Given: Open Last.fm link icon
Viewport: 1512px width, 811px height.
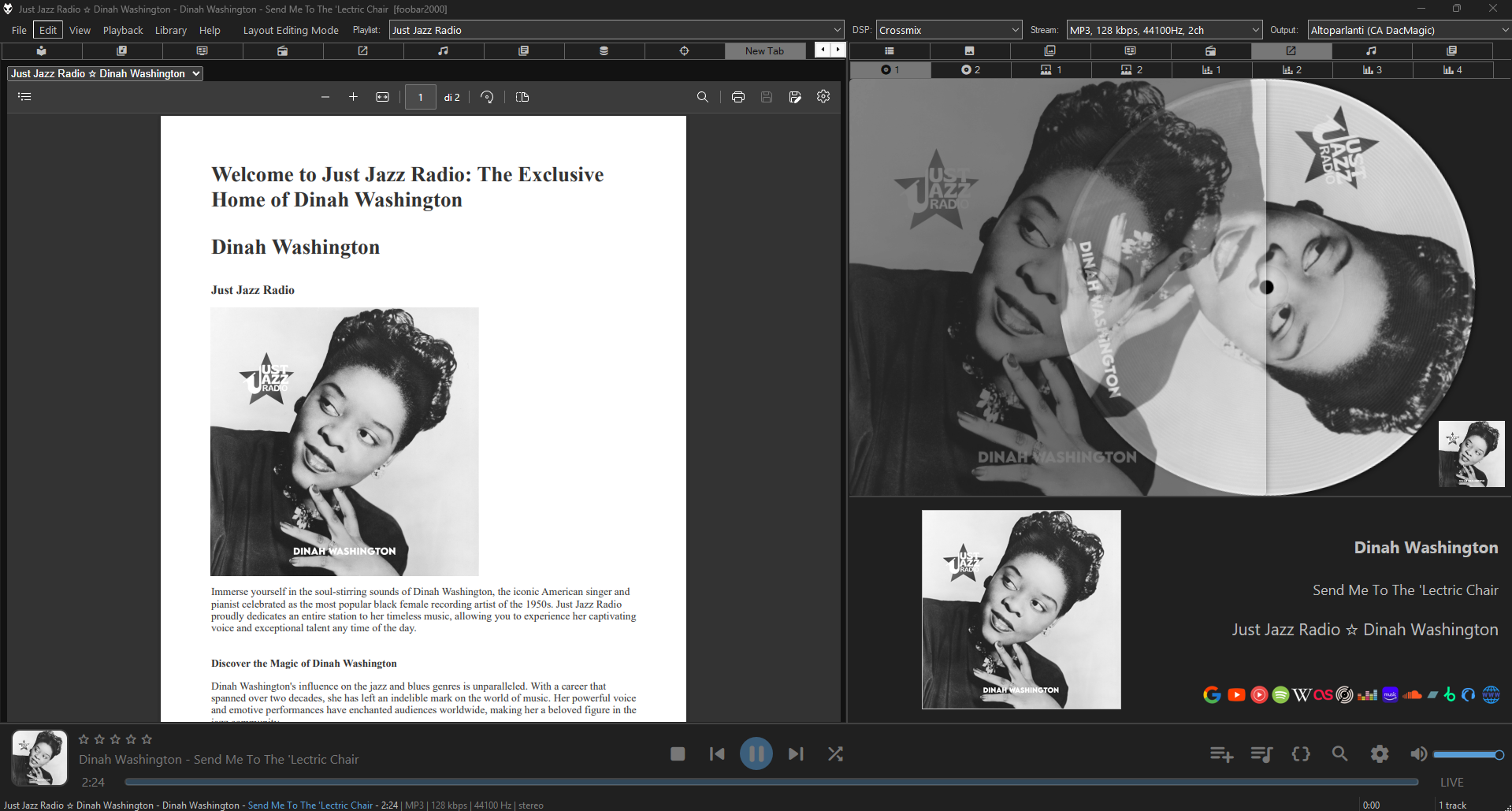Looking at the screenshot, I should click(1323, 694).
